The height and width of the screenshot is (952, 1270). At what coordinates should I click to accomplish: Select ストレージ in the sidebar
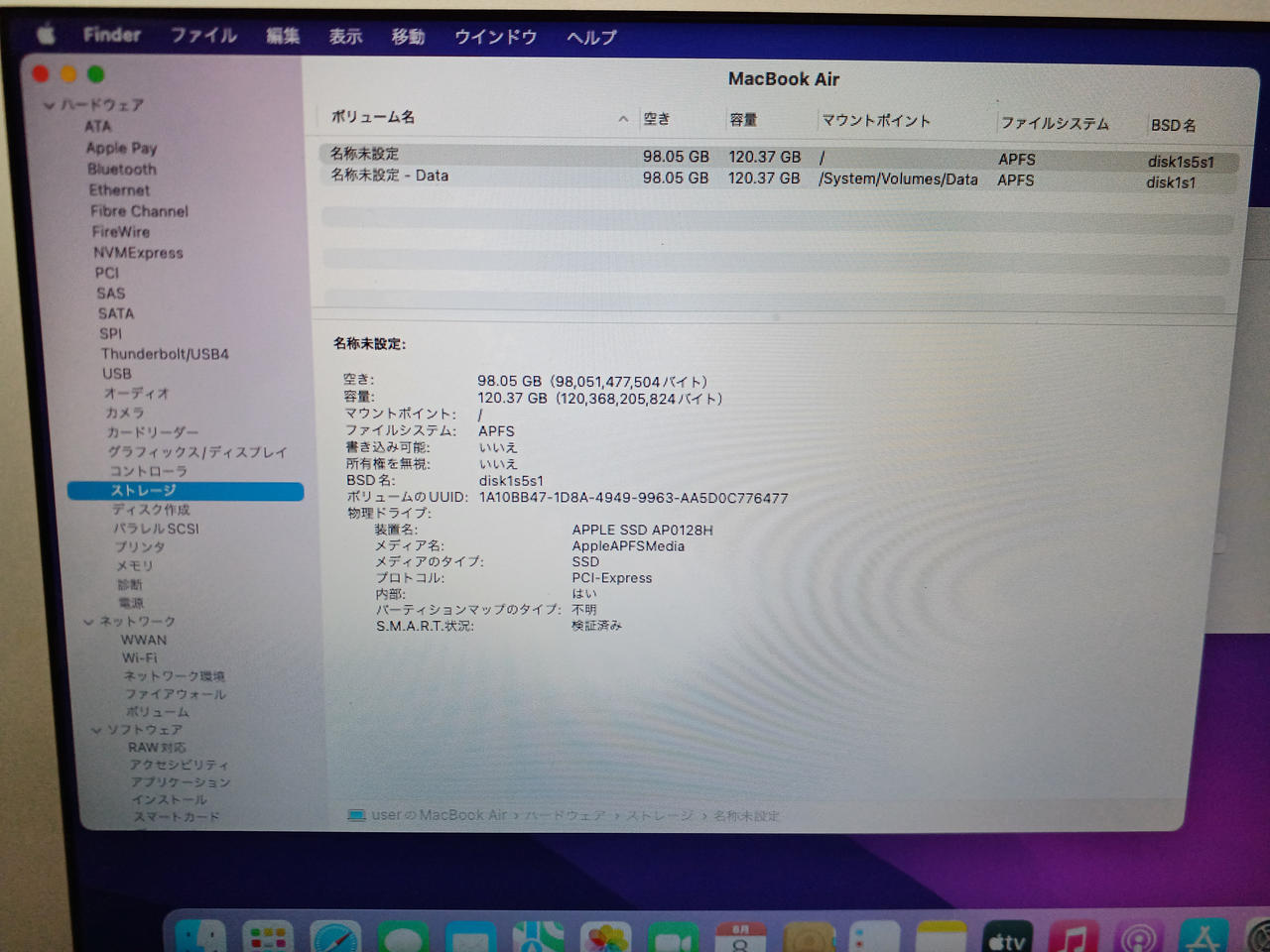186,491
